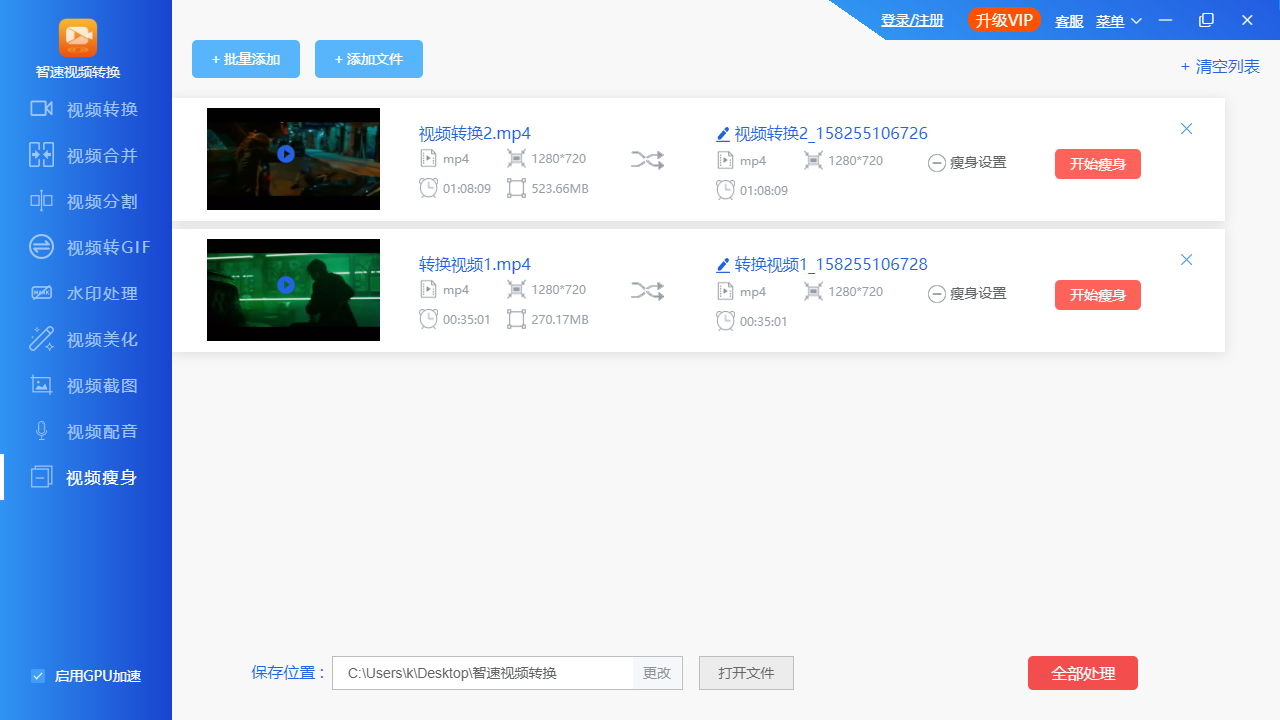Click the file name 视频转换2.mp4

474,133
